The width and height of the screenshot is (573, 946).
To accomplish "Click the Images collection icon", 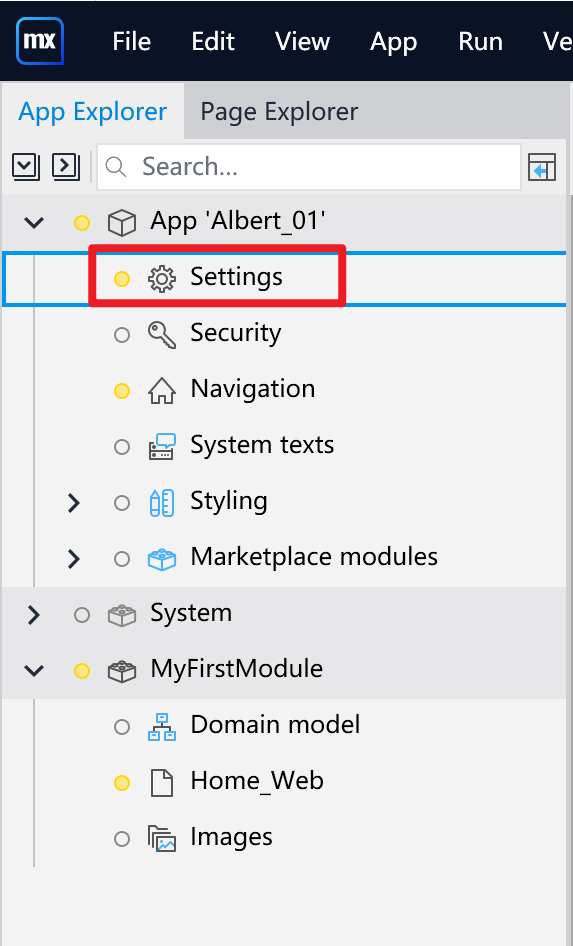I will (x=162, y=839).
